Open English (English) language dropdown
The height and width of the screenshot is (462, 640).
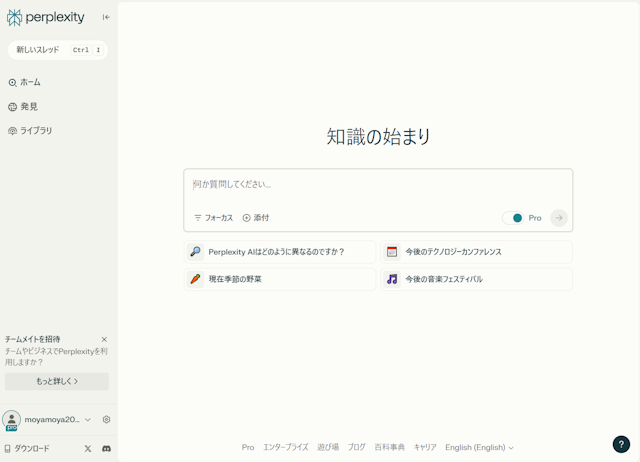point(479,447)
